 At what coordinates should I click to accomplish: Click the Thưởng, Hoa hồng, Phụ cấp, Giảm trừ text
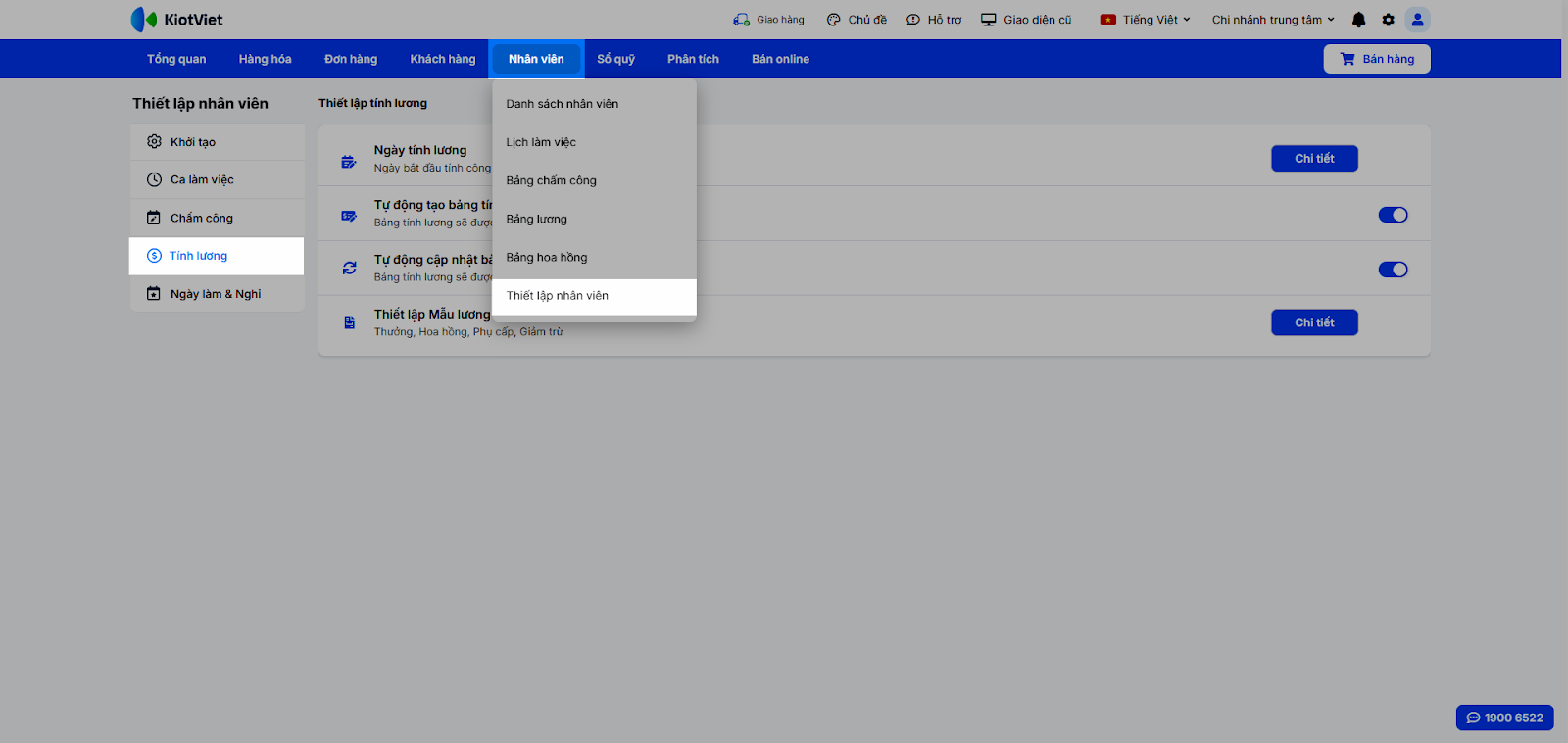(x=468, y=332)
